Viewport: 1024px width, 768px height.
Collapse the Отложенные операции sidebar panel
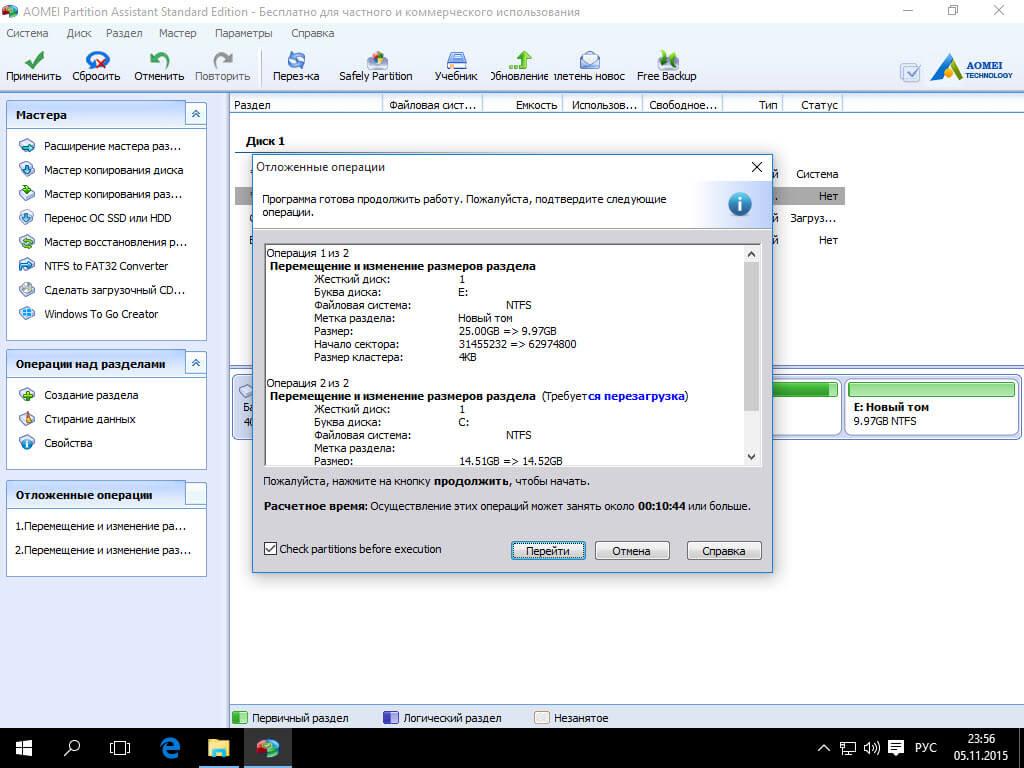pos(195,494)
